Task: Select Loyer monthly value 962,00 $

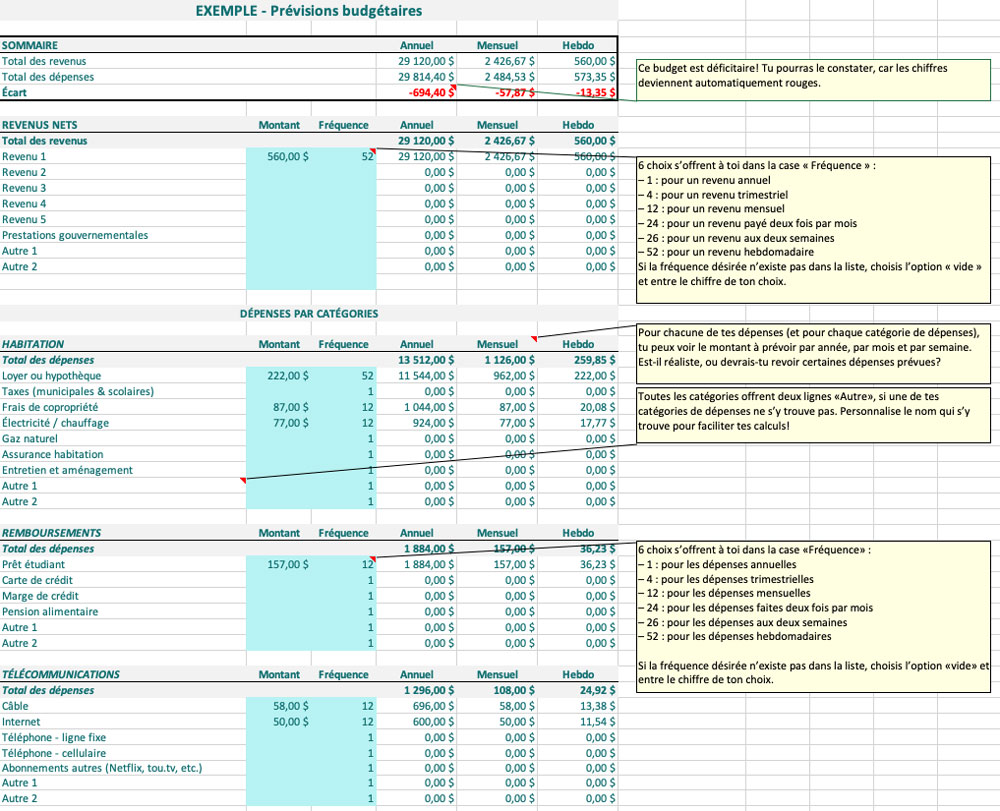Action: pos(514,376)
